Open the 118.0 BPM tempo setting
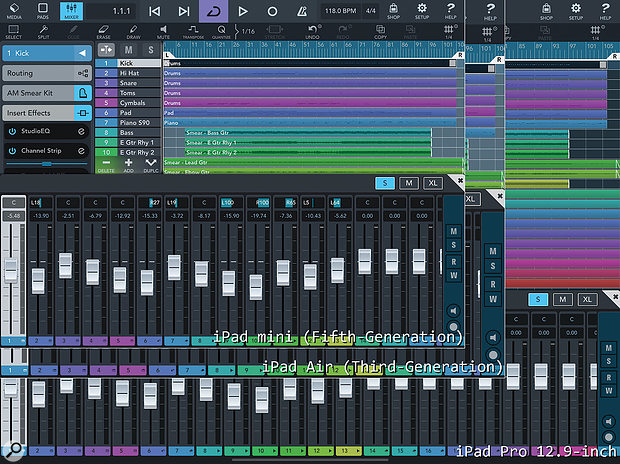The width and height of the screenshot is (620, 464). coord(340,11)
